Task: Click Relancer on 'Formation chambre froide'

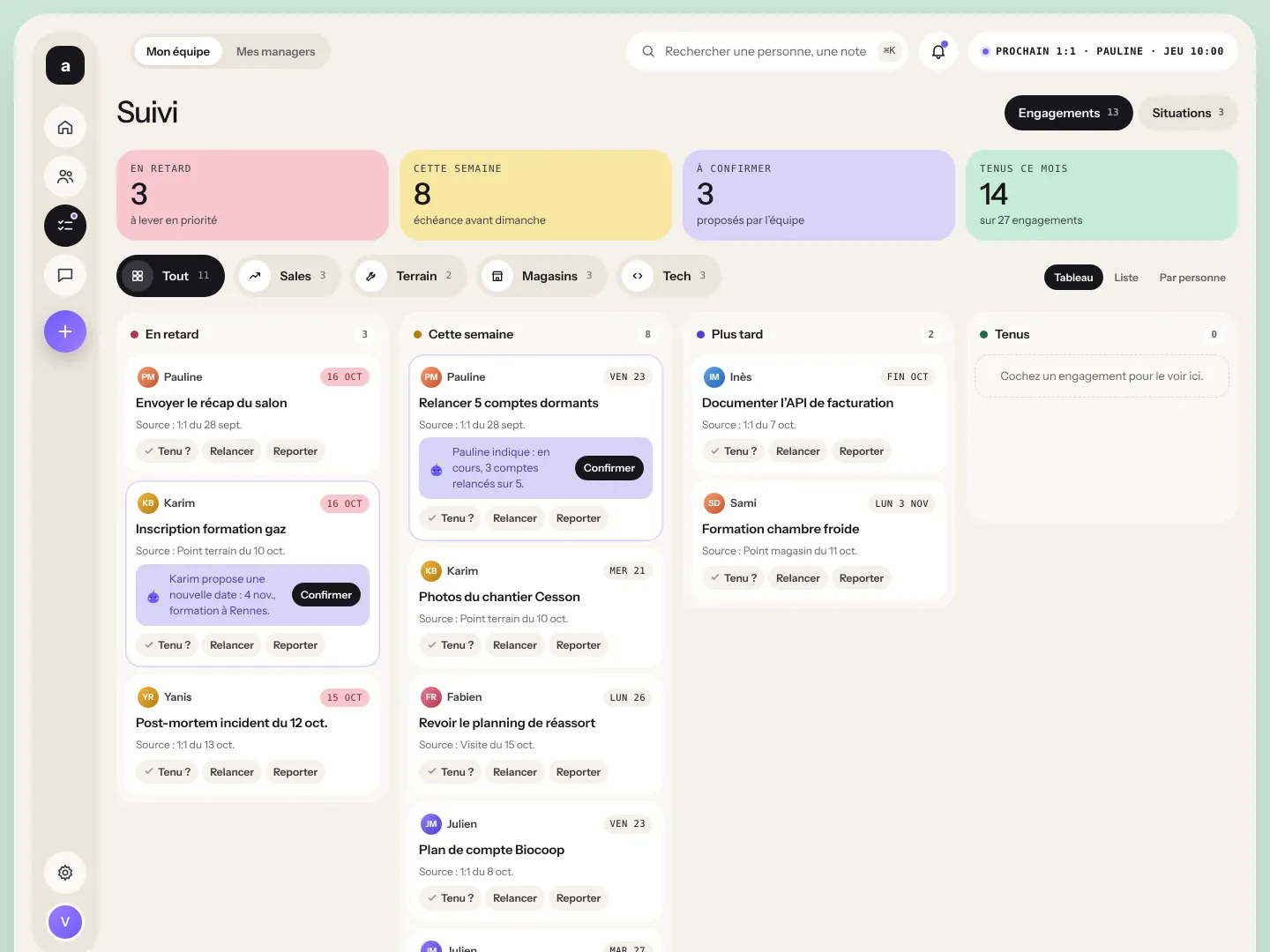Action: pyautogui.click(x=798, y=578)
